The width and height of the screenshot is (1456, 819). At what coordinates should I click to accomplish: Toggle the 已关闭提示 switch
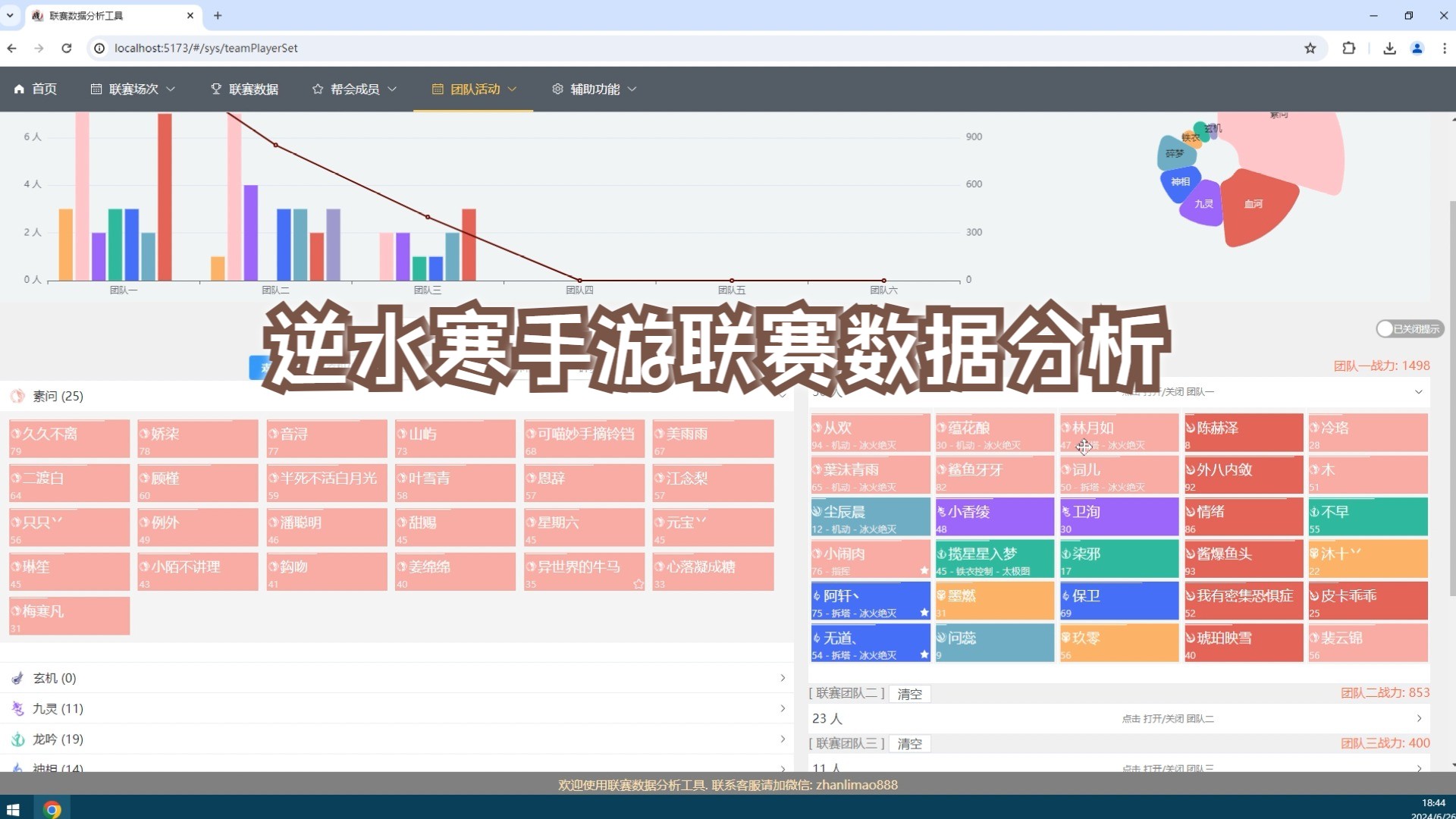point(1410,328)
